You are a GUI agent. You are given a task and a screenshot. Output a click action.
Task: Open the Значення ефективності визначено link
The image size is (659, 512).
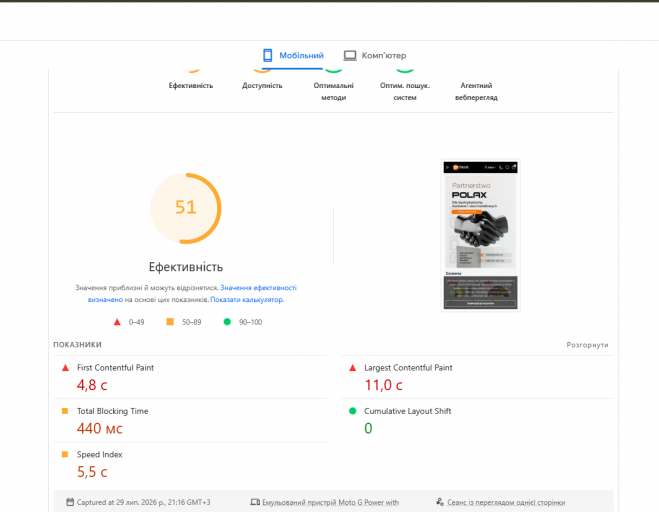tap(192, 293)
